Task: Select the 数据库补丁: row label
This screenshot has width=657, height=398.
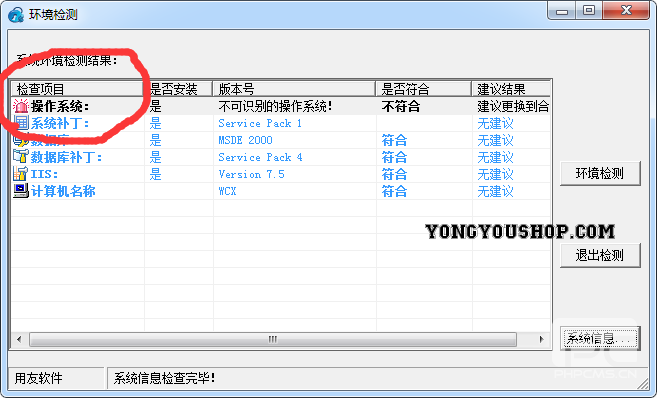Action: pos(66,157)
